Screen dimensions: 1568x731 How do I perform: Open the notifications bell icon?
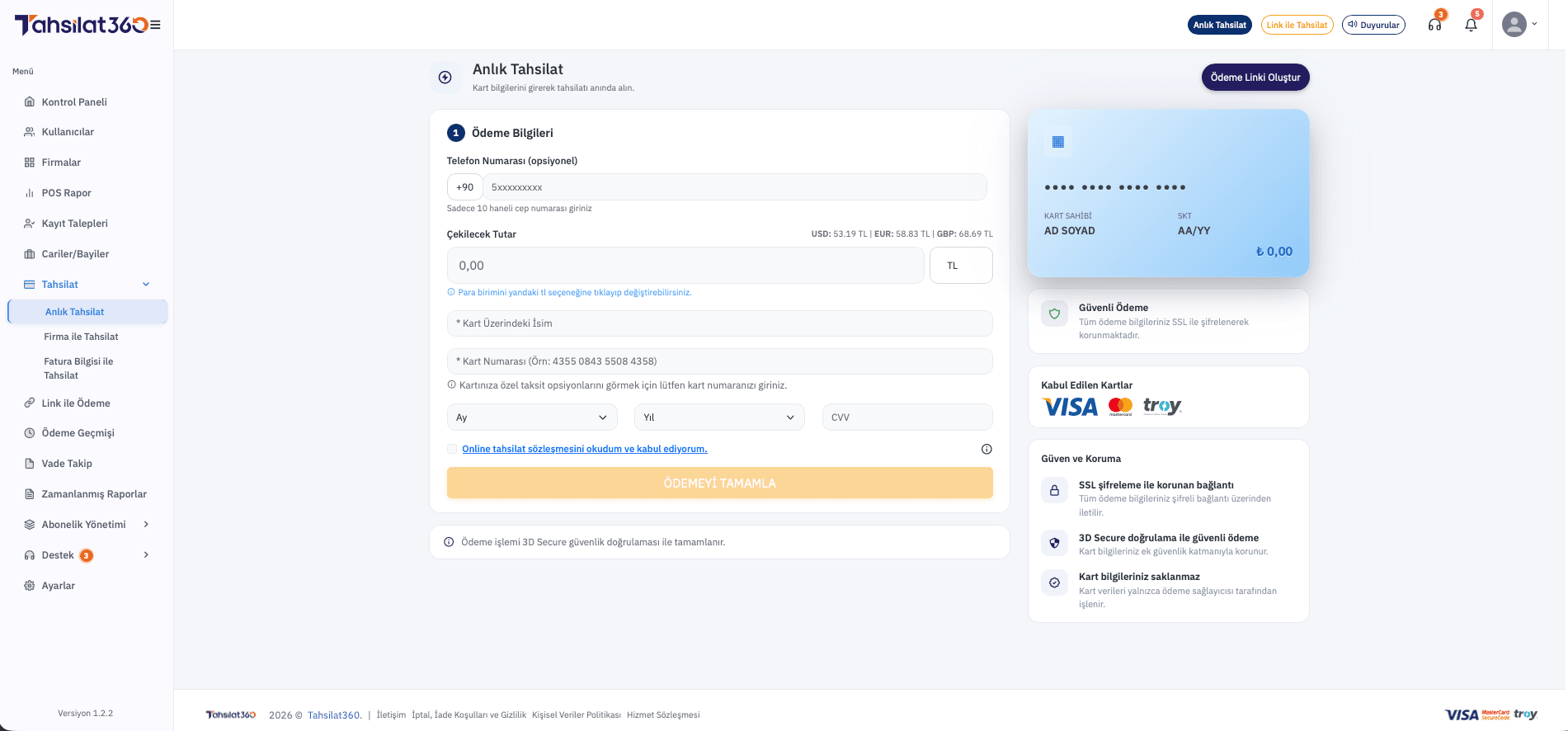pyautogui.click(x=1471, y=25)
